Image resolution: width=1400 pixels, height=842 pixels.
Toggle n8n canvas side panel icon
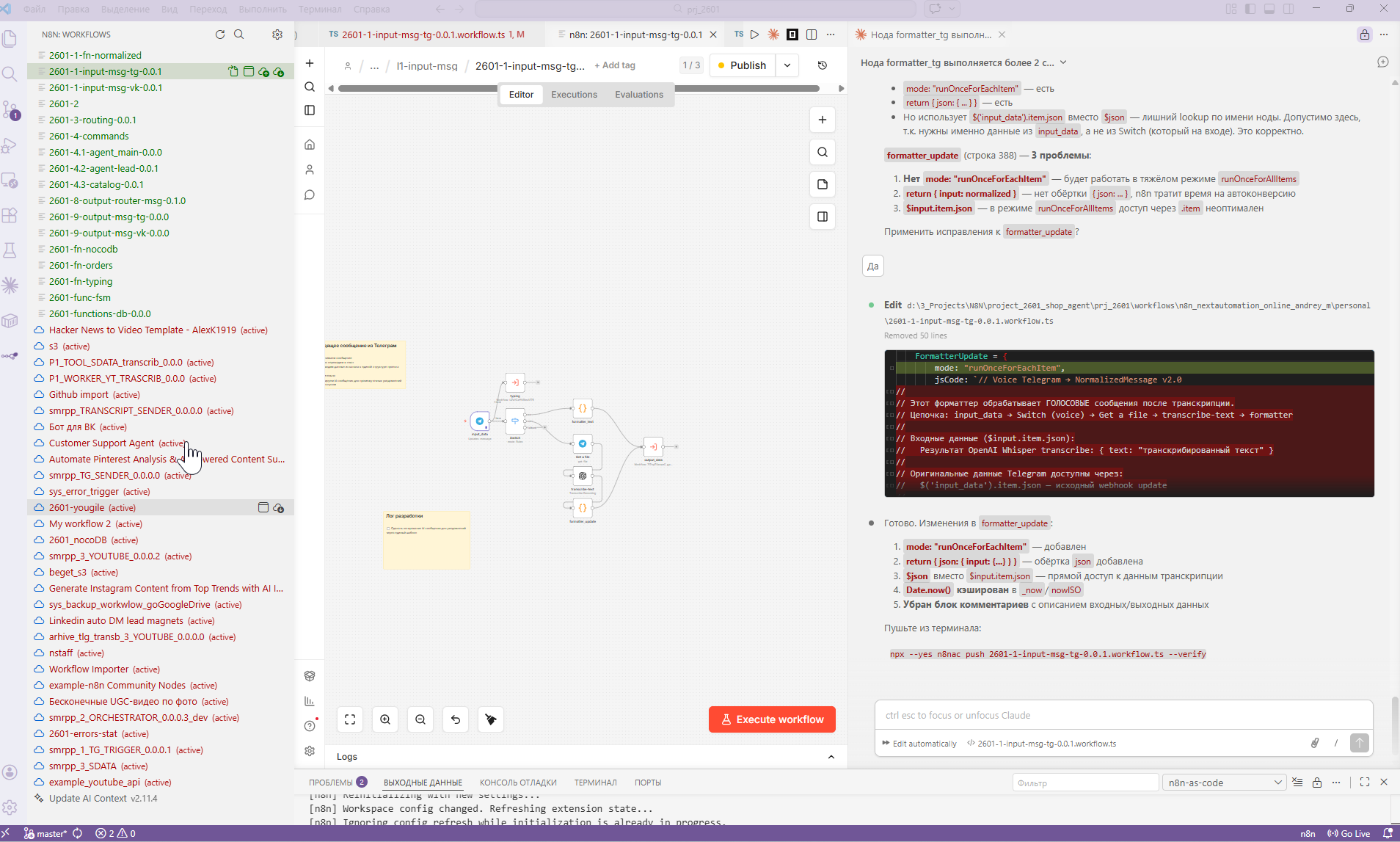click(x=823, y=217)
